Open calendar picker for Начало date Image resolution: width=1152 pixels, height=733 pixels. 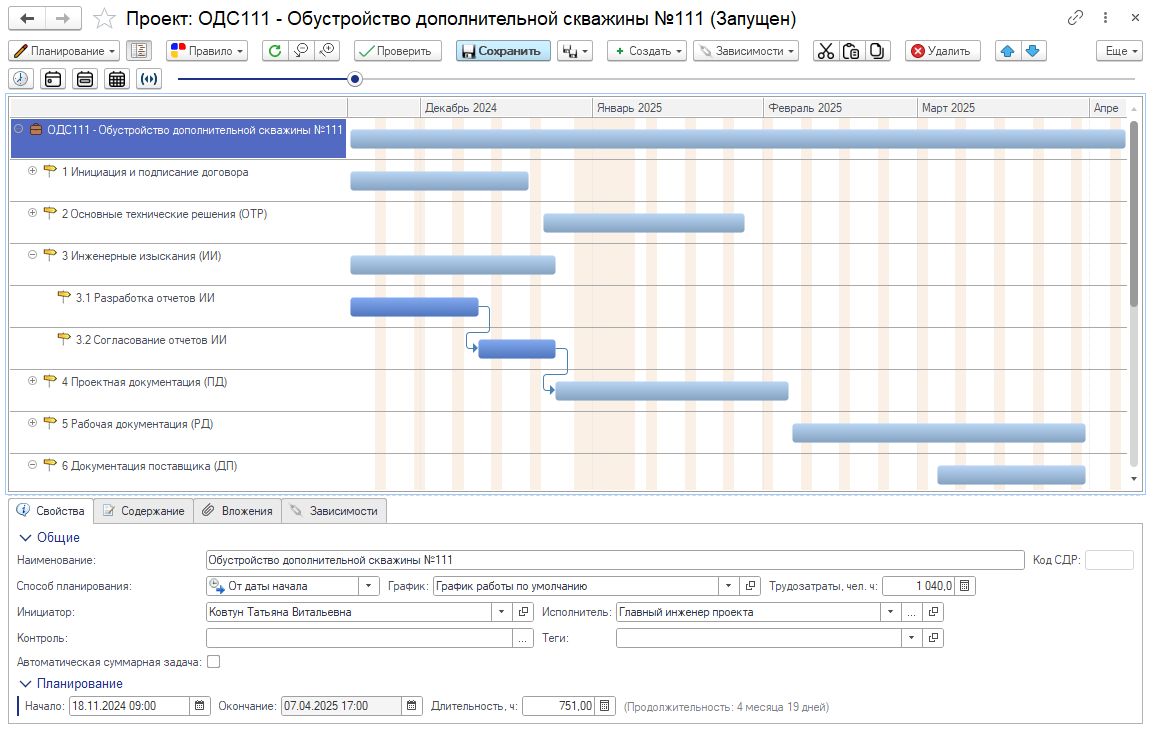click(x=200, y=706)
